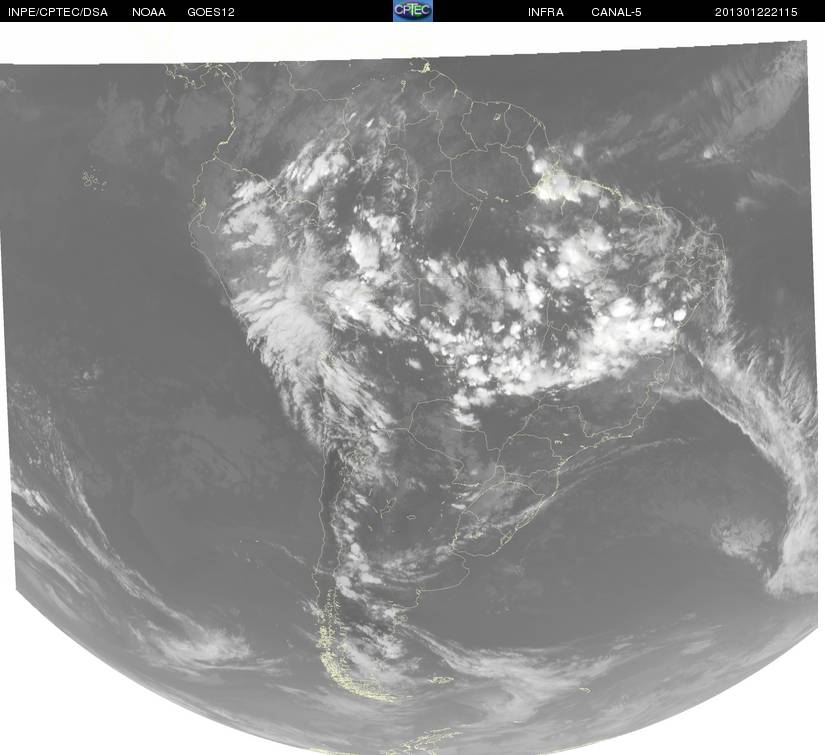Click the 201301222115 timestamp
The image size is (825, 755).
click(x=756, y=12)
